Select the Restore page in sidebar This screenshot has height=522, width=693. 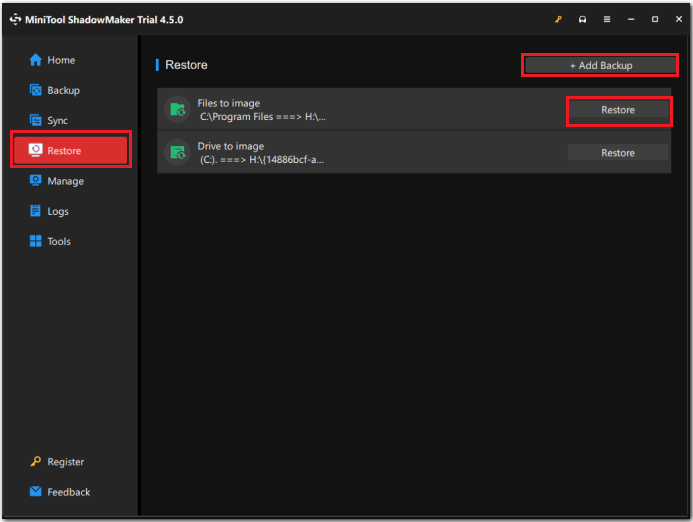71,150
